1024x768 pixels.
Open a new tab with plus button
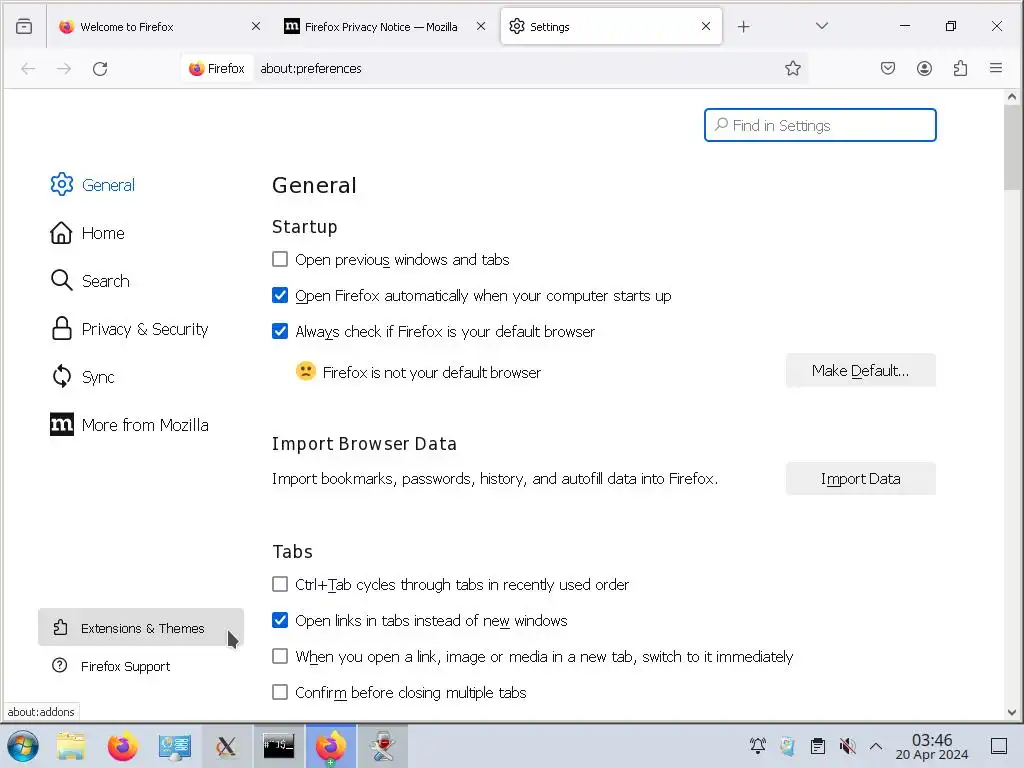coord(744,27)
